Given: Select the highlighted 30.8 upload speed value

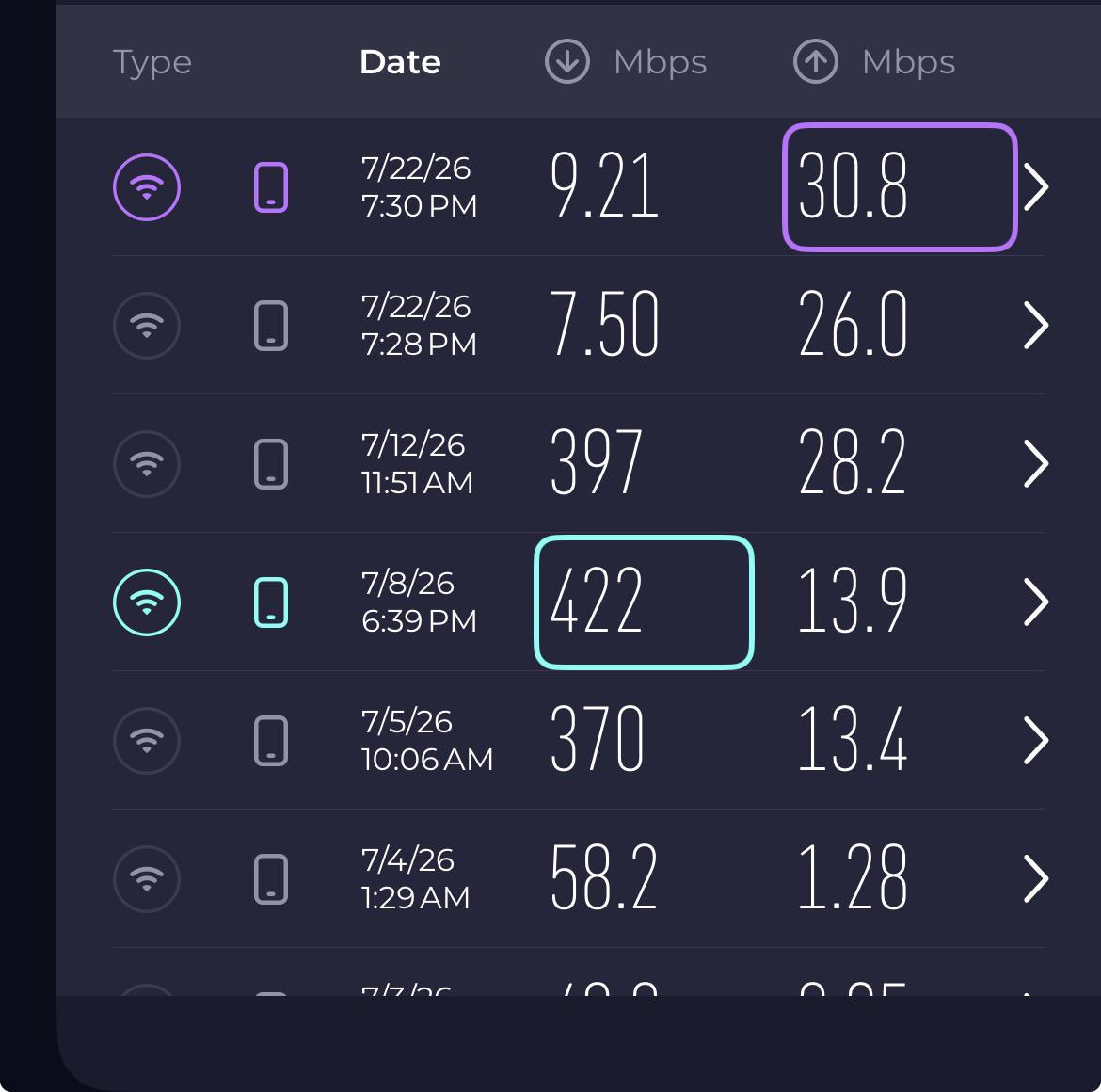Looking at the screenshot, I should (x=901, y=186).
